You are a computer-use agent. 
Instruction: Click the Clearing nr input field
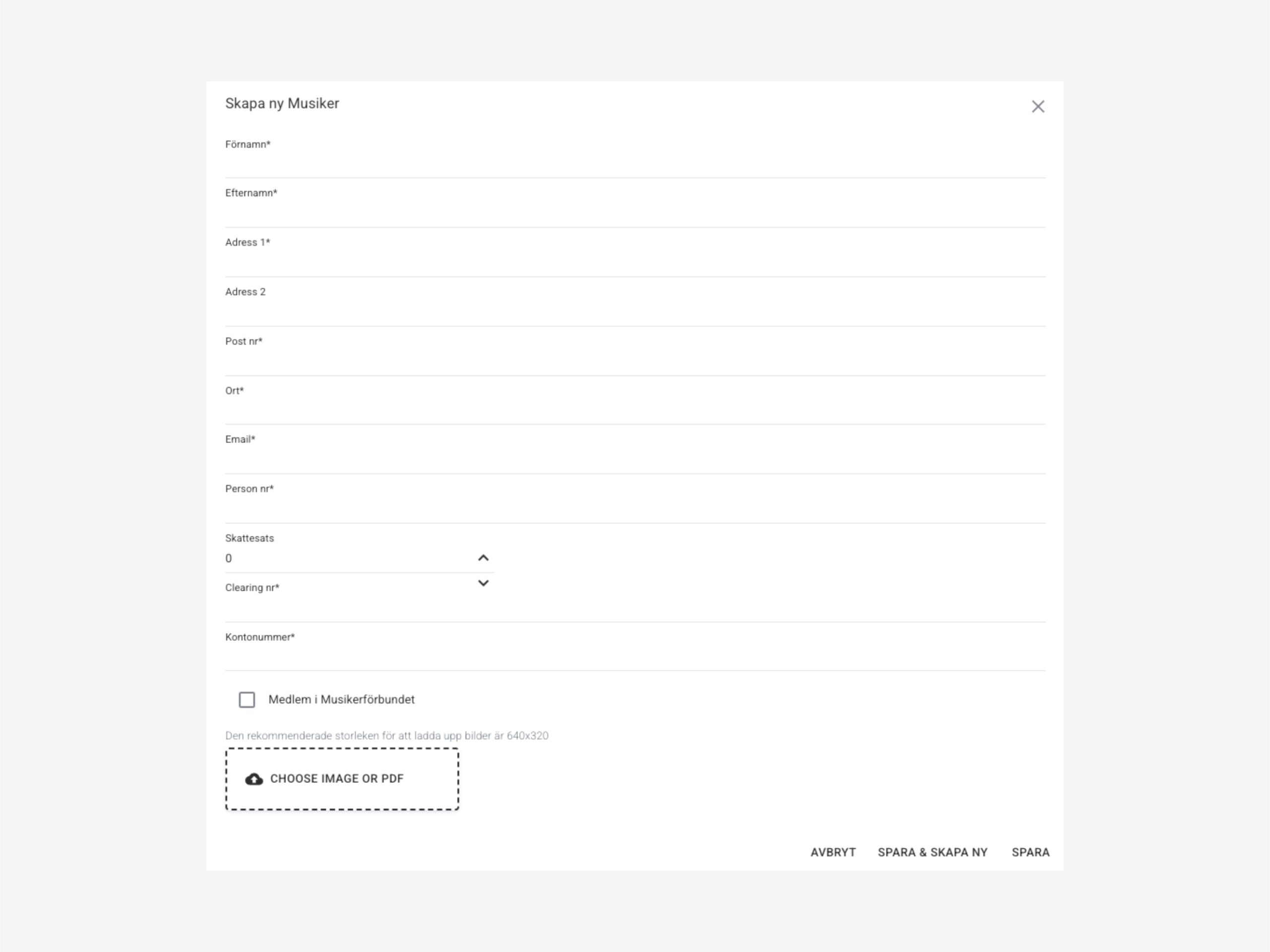(635, 609)
